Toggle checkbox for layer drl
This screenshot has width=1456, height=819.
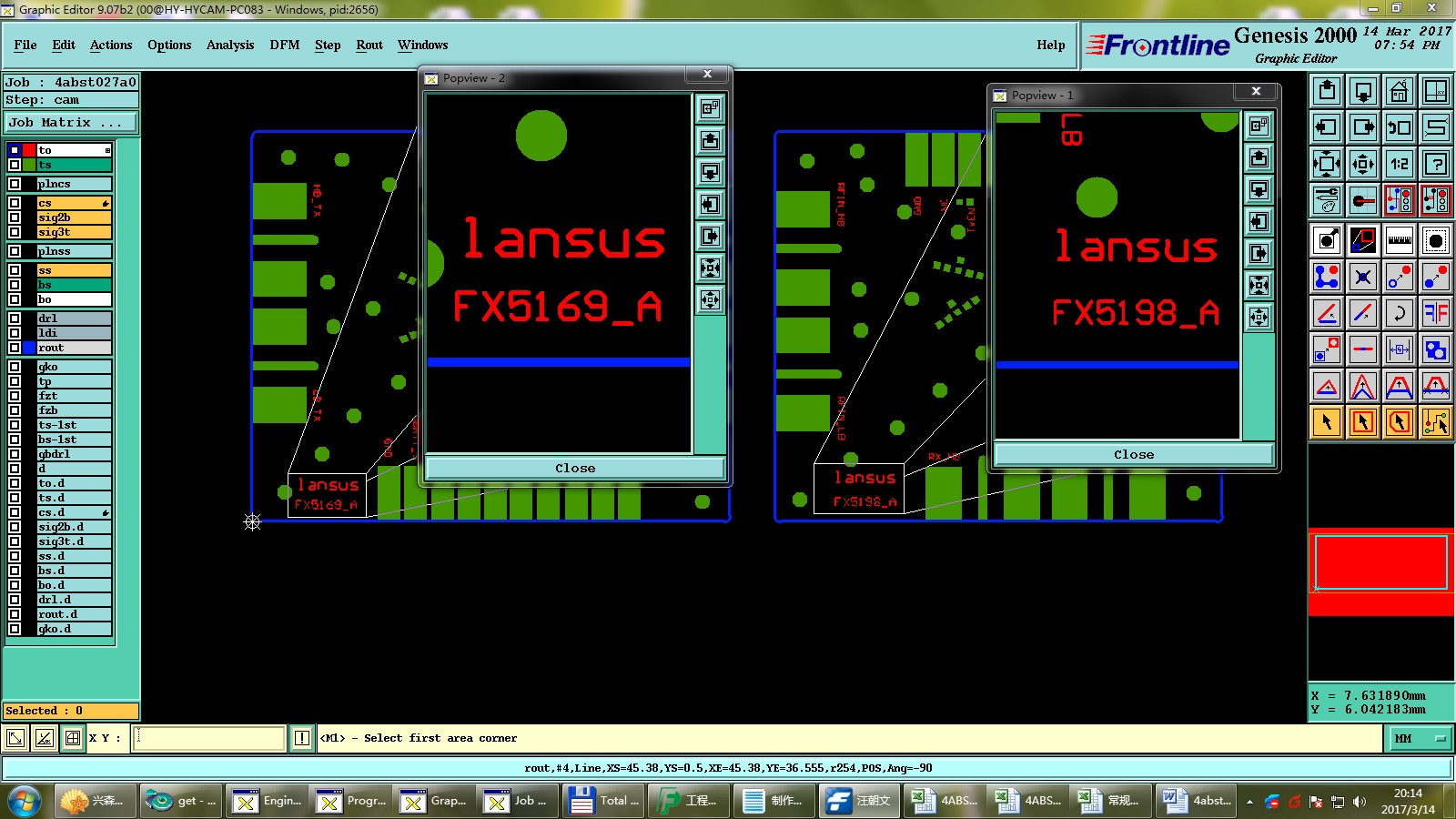(x=15, y=318)
